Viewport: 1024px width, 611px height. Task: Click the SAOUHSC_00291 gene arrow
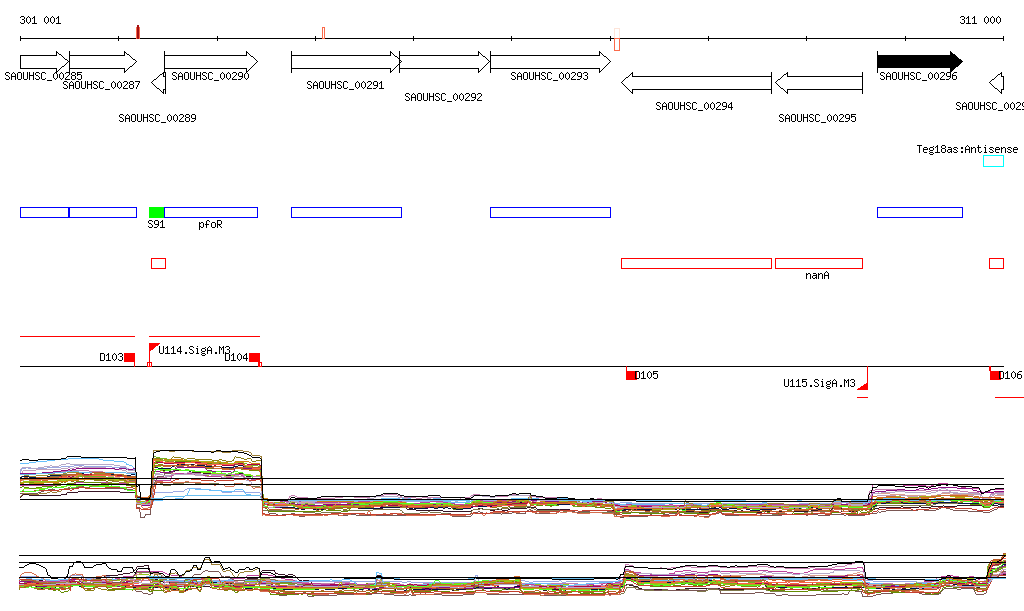coord(345,62)
